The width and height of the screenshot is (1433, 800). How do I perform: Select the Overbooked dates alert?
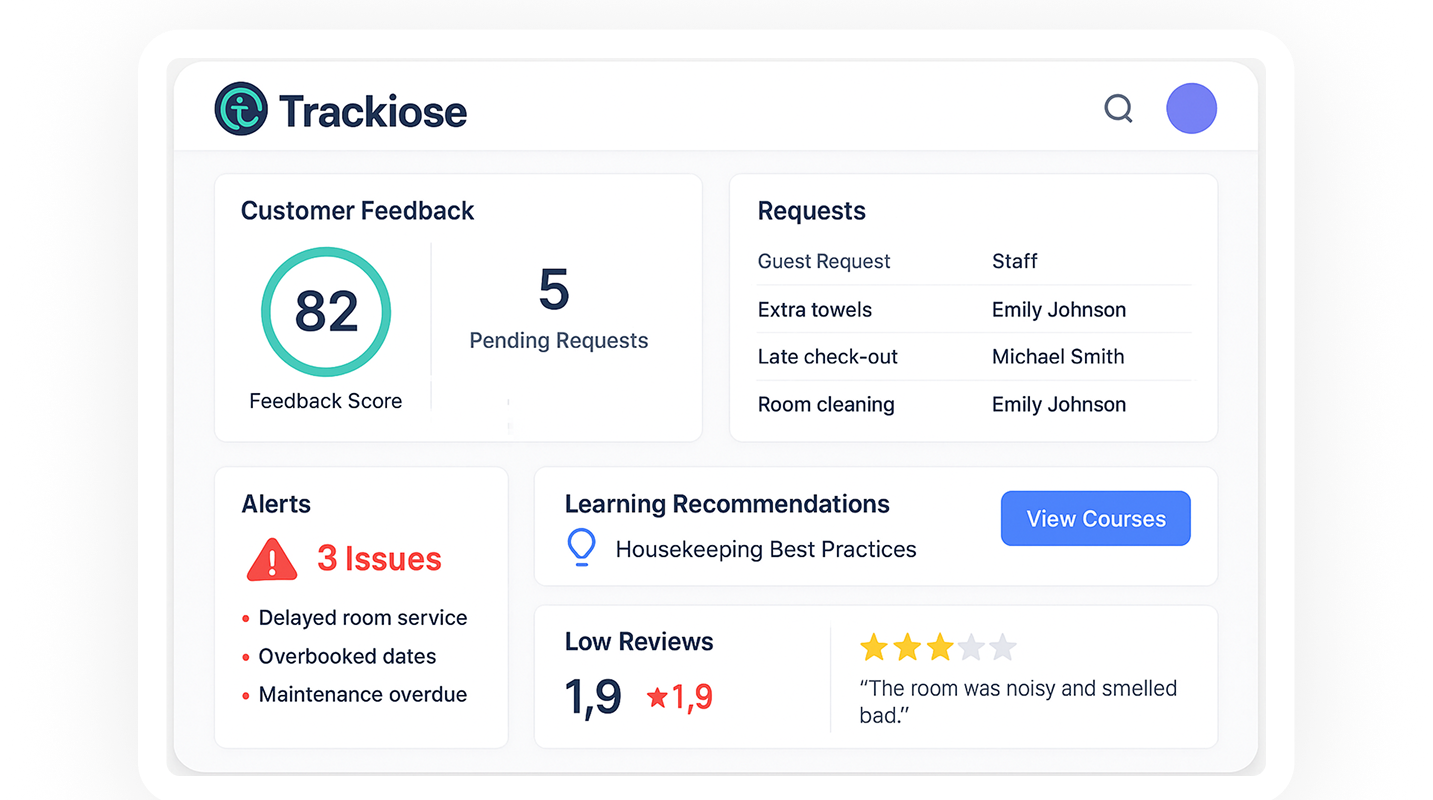(x=347, y=656)
